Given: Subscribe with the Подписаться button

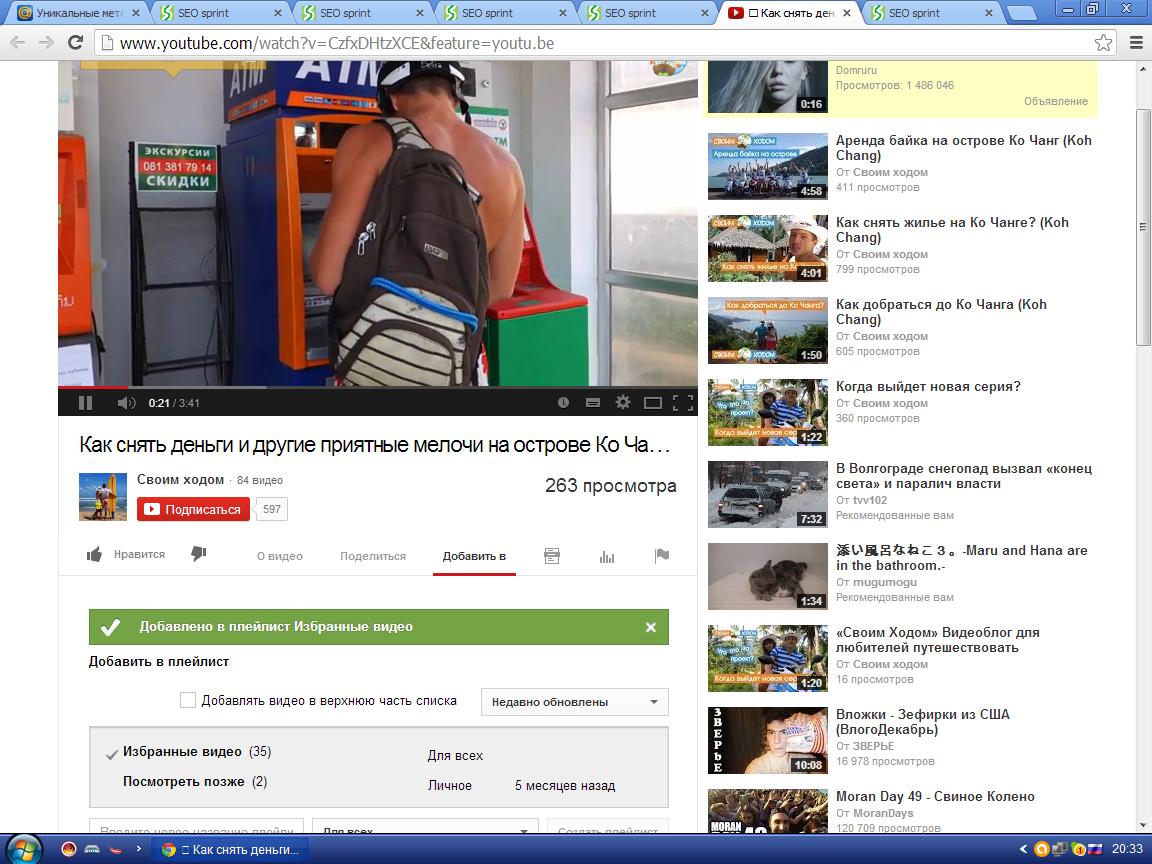Looking at the screenshot, I should tap(193, 509).
